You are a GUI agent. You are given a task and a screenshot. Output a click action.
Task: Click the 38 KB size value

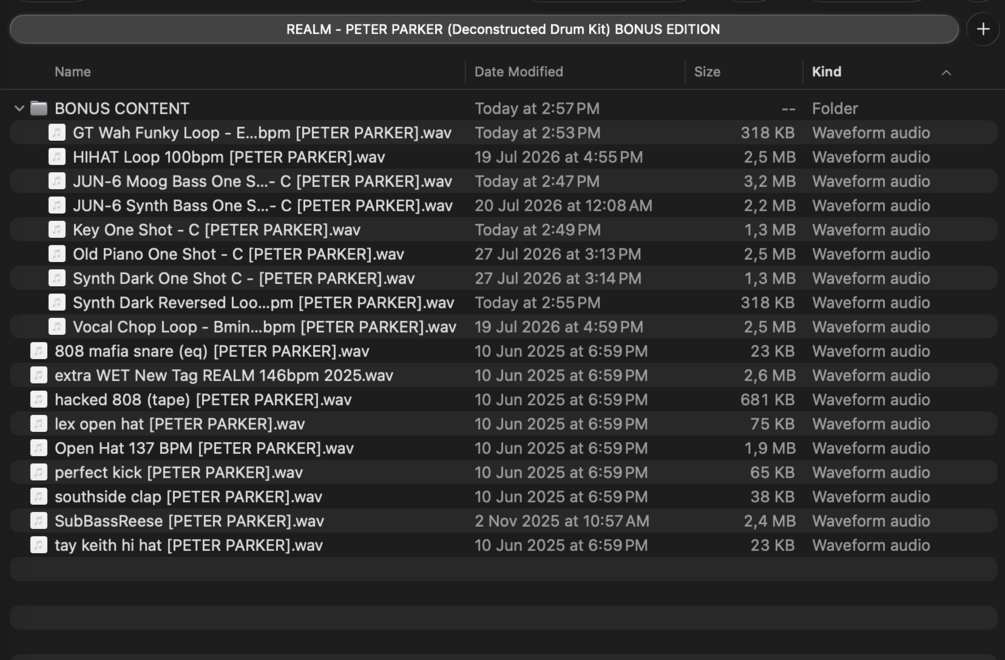pos(772,497)
